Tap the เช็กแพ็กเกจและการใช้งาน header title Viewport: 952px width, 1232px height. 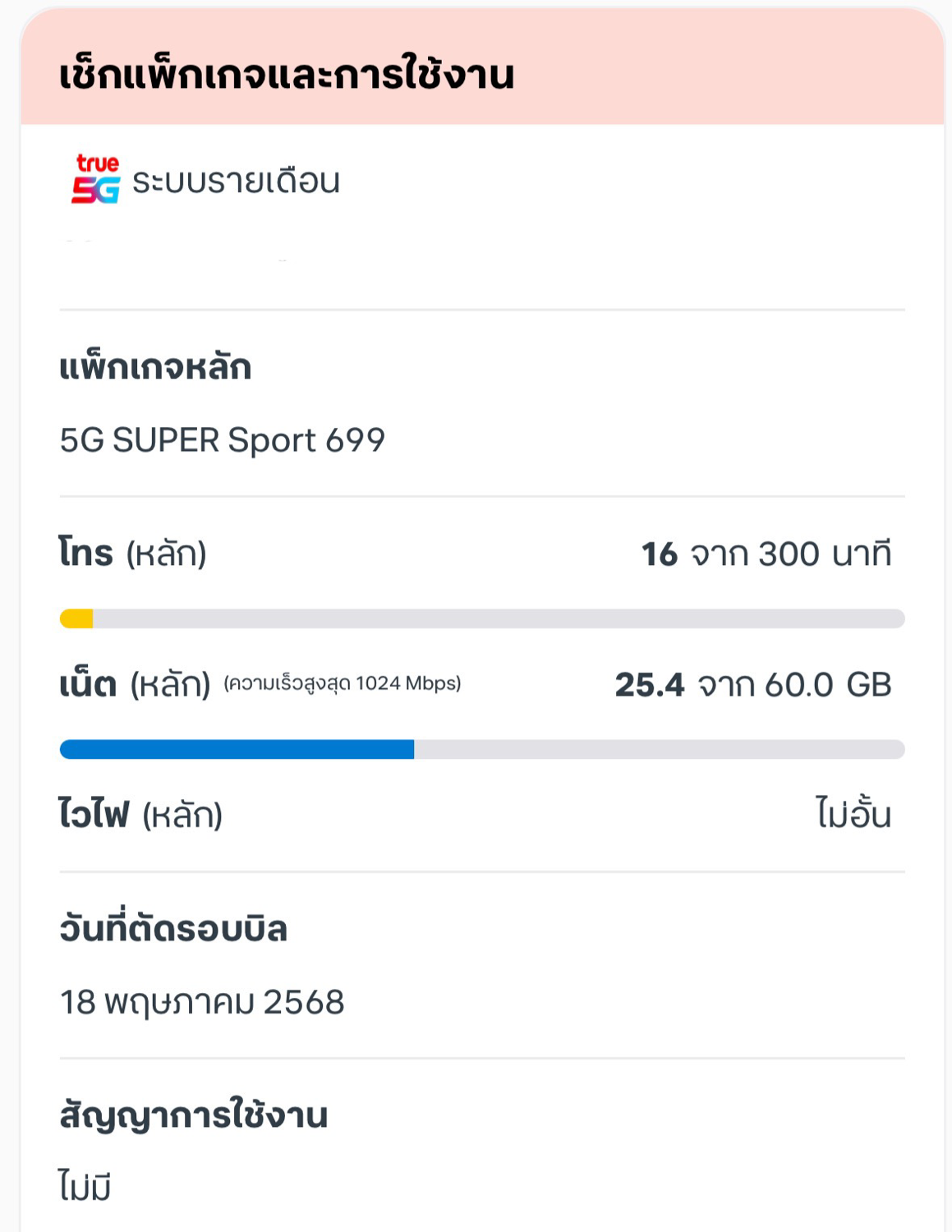click(x=287, y=73)
